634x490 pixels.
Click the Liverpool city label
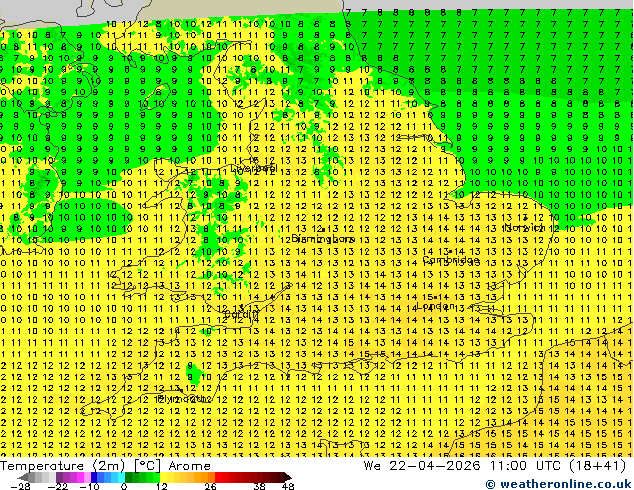click(x=254, y=167)
